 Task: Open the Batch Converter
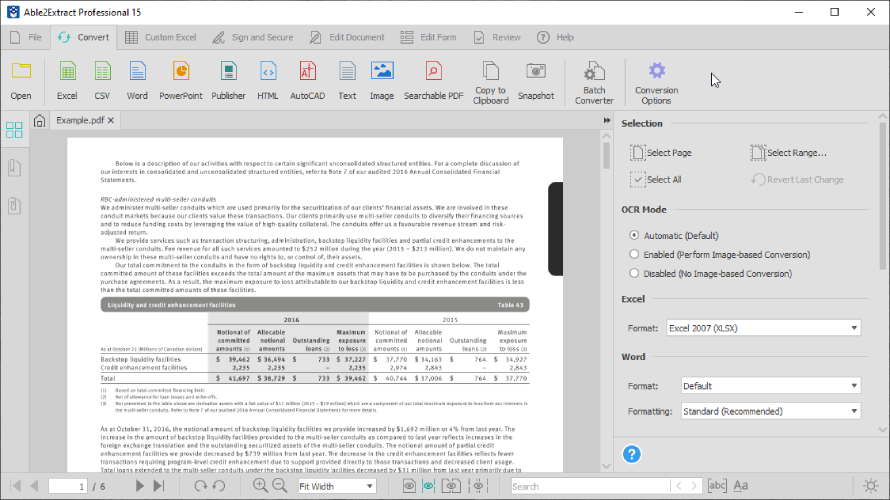594,82
